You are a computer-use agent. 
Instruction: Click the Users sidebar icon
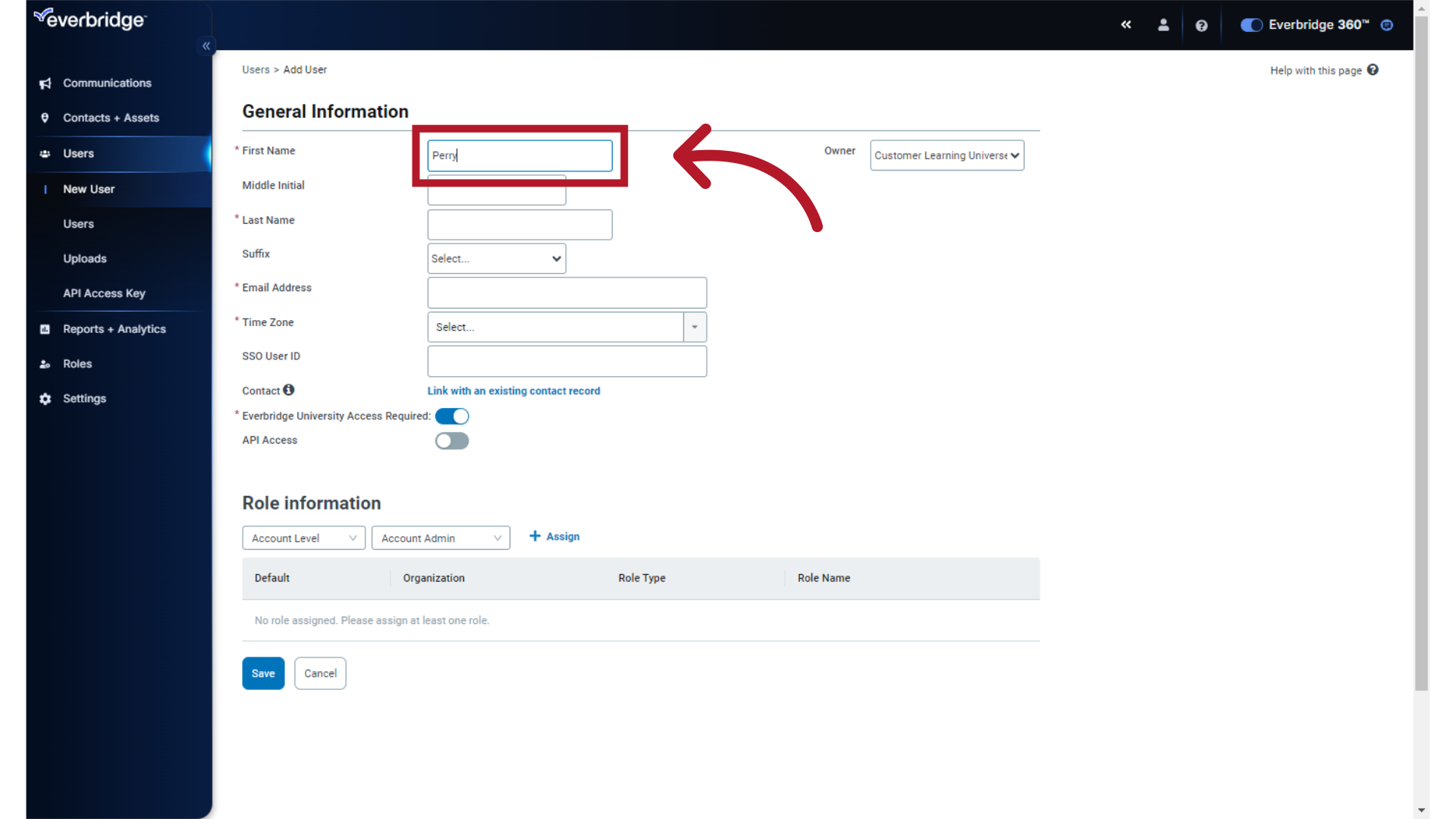point(45,153)
